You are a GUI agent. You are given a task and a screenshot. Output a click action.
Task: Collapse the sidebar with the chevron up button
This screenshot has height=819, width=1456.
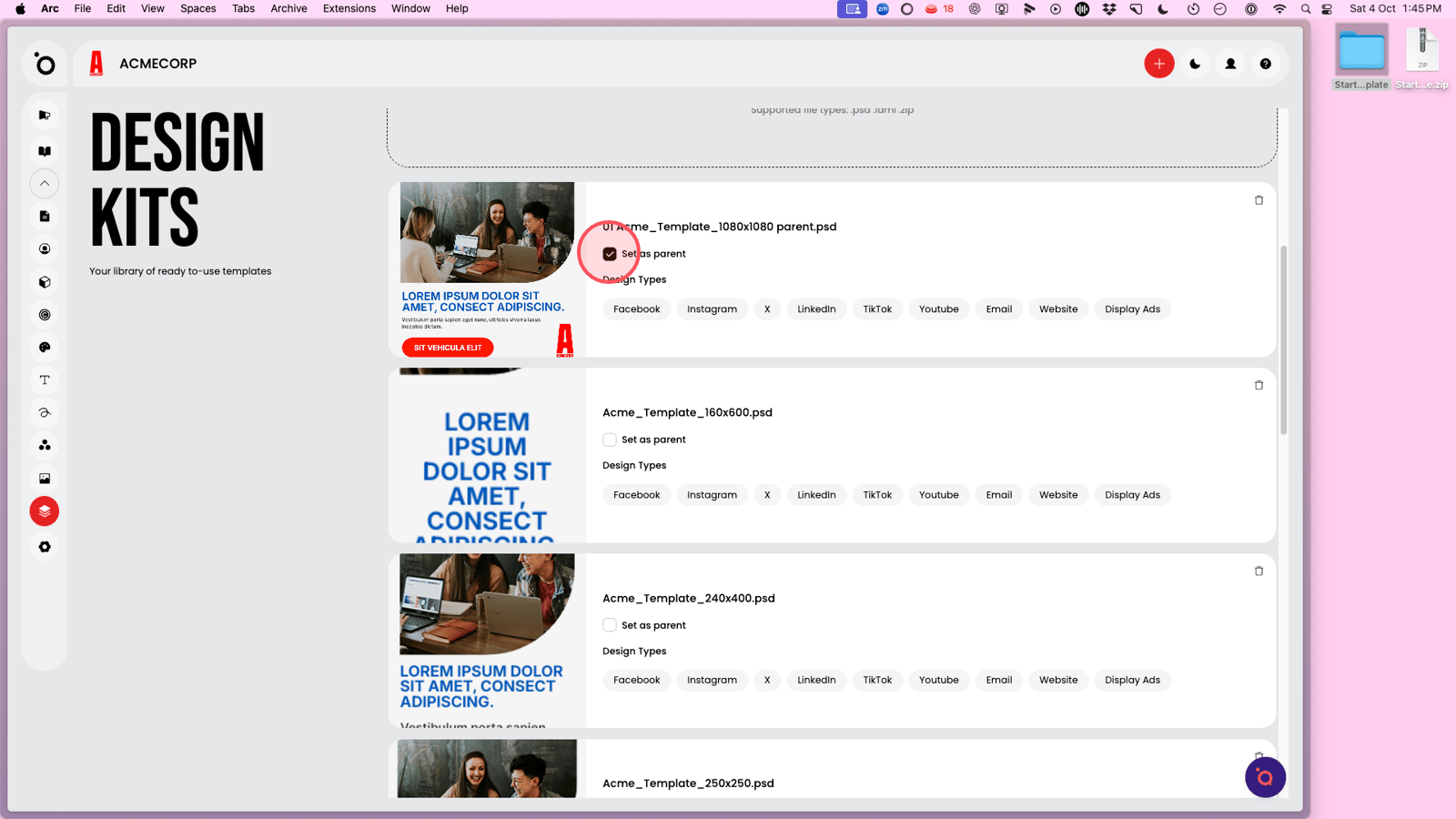(x=45, y=184)
